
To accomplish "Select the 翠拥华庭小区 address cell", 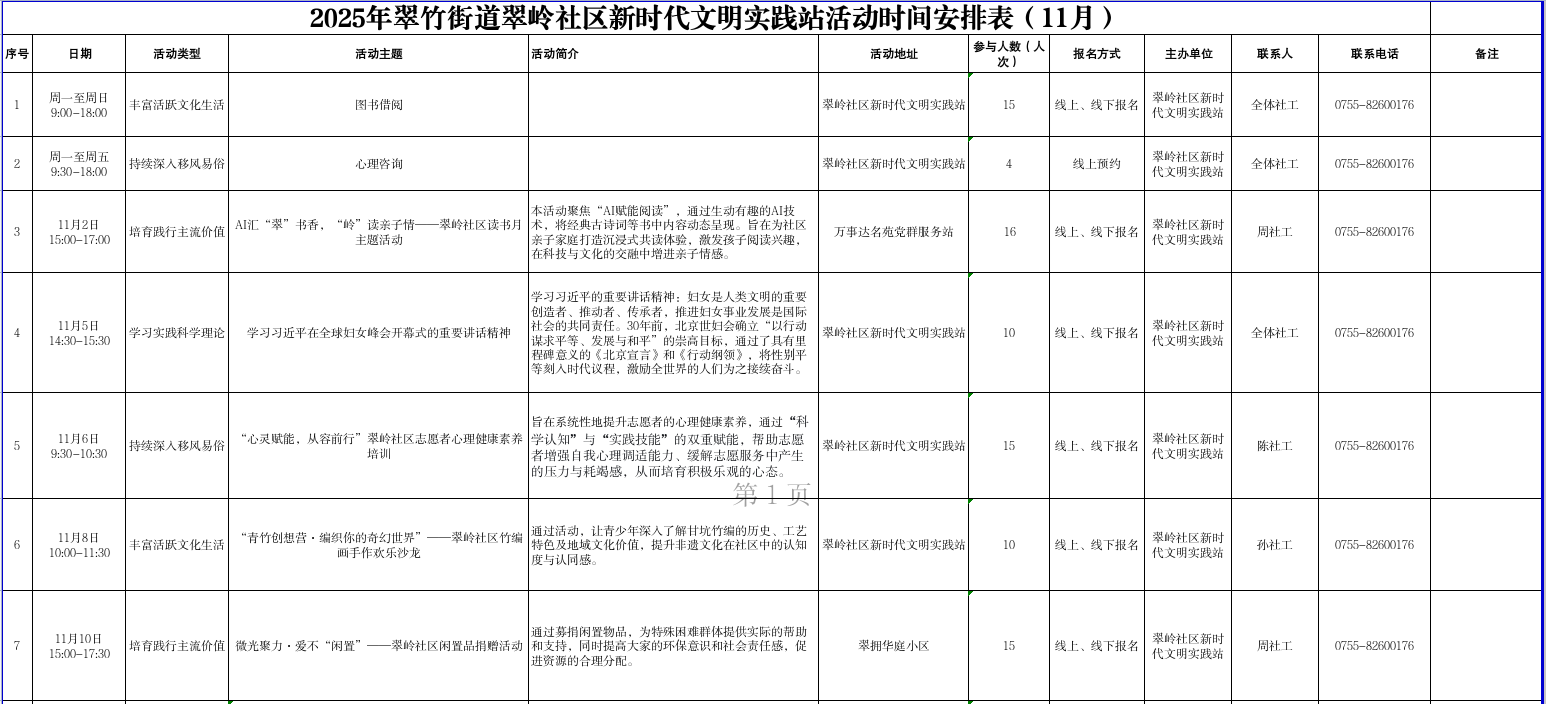I will tap(893, 646).
